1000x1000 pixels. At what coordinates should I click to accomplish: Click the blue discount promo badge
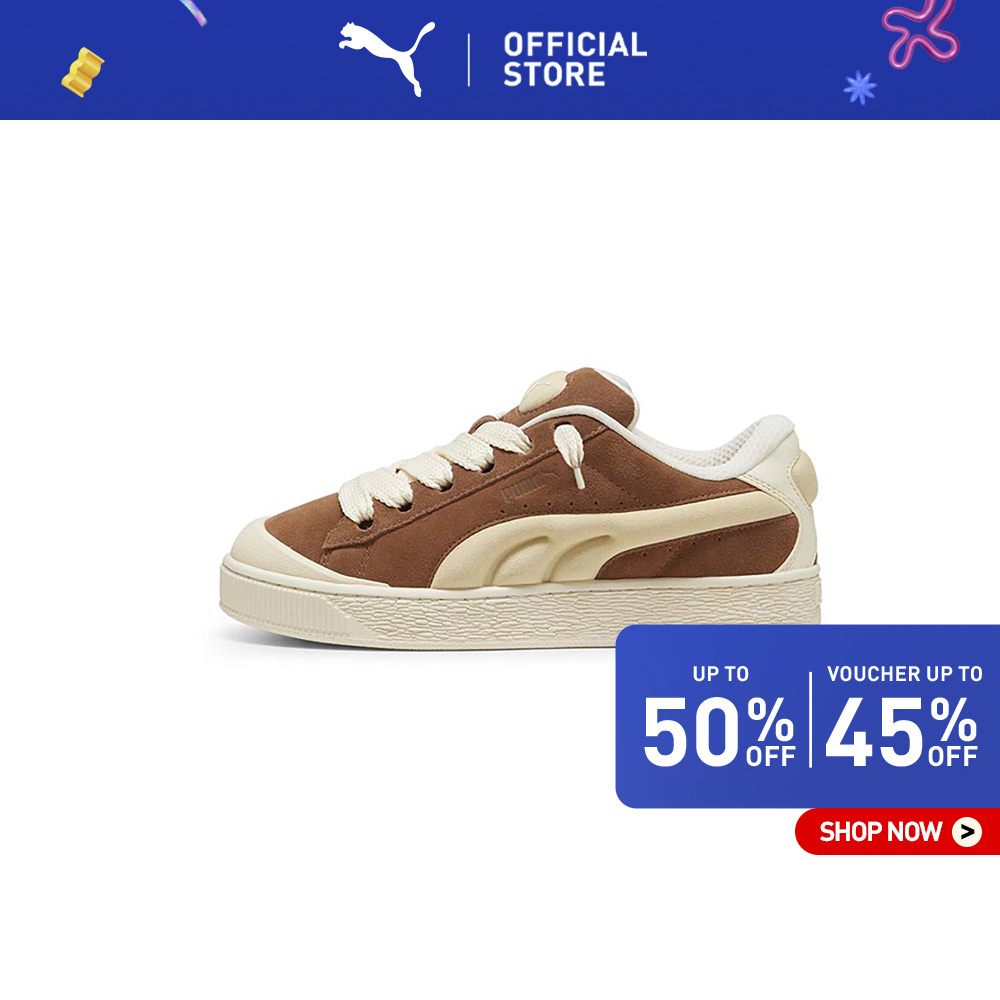pos(807,716)
